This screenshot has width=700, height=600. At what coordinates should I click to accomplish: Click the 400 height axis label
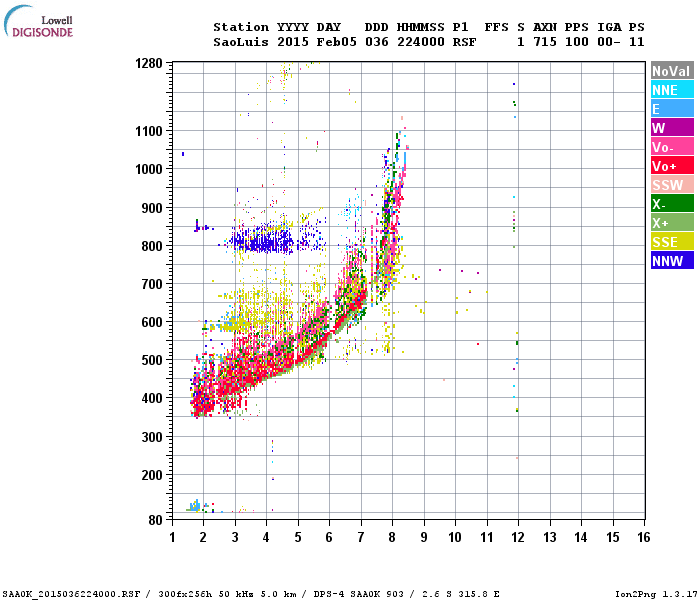coord(152,398)
